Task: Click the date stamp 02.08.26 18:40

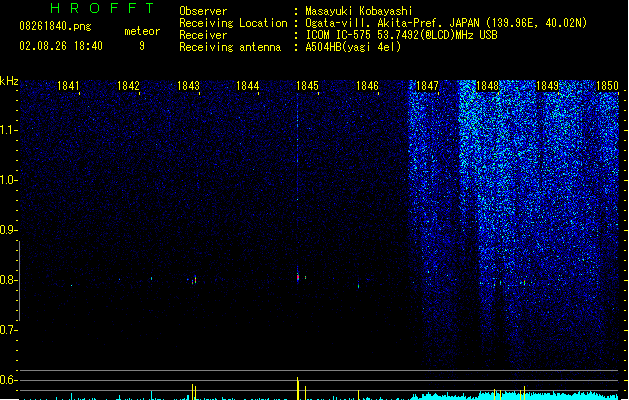Action: [61, 46]
